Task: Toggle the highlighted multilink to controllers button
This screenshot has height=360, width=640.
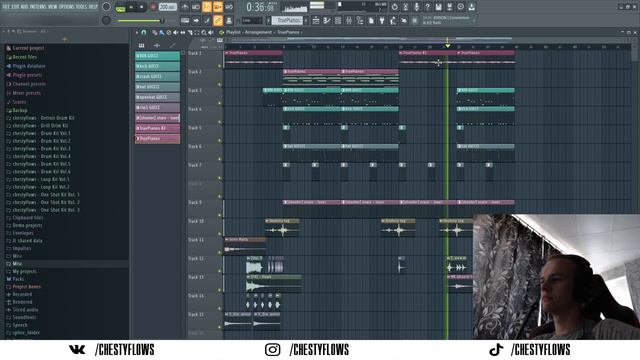Action: pyautogui.click(x=218, y=20)
